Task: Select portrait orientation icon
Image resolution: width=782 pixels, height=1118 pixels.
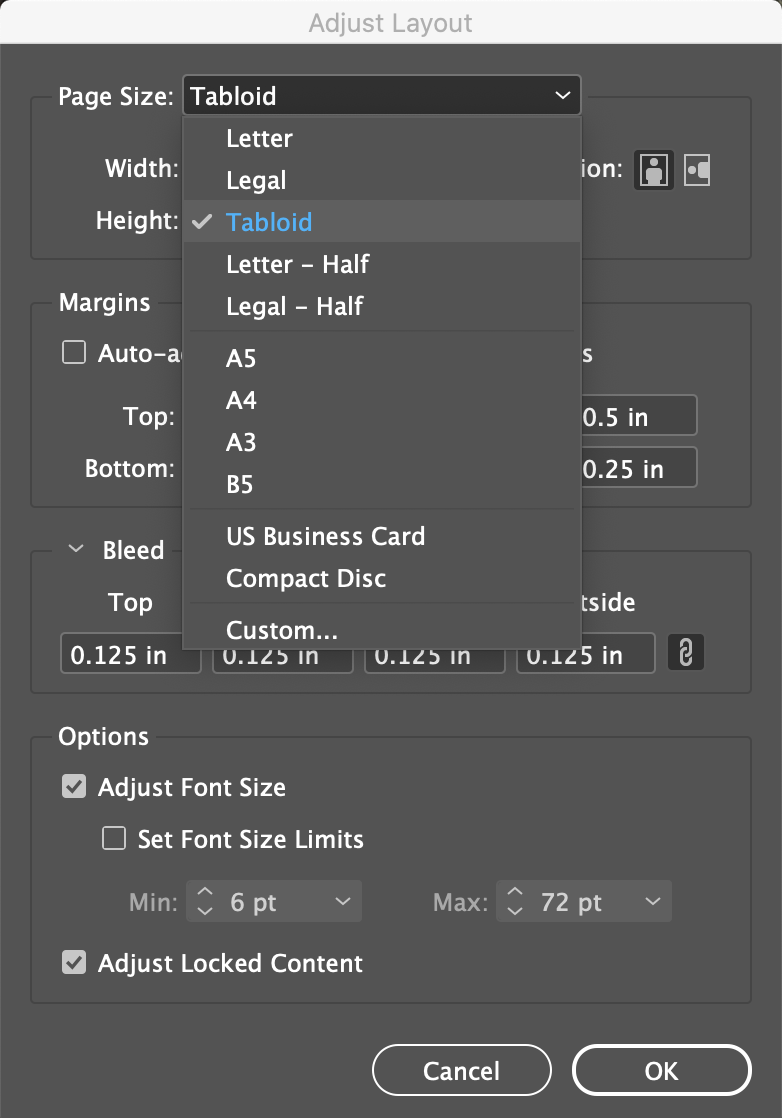Action: (x=654, y=170)
